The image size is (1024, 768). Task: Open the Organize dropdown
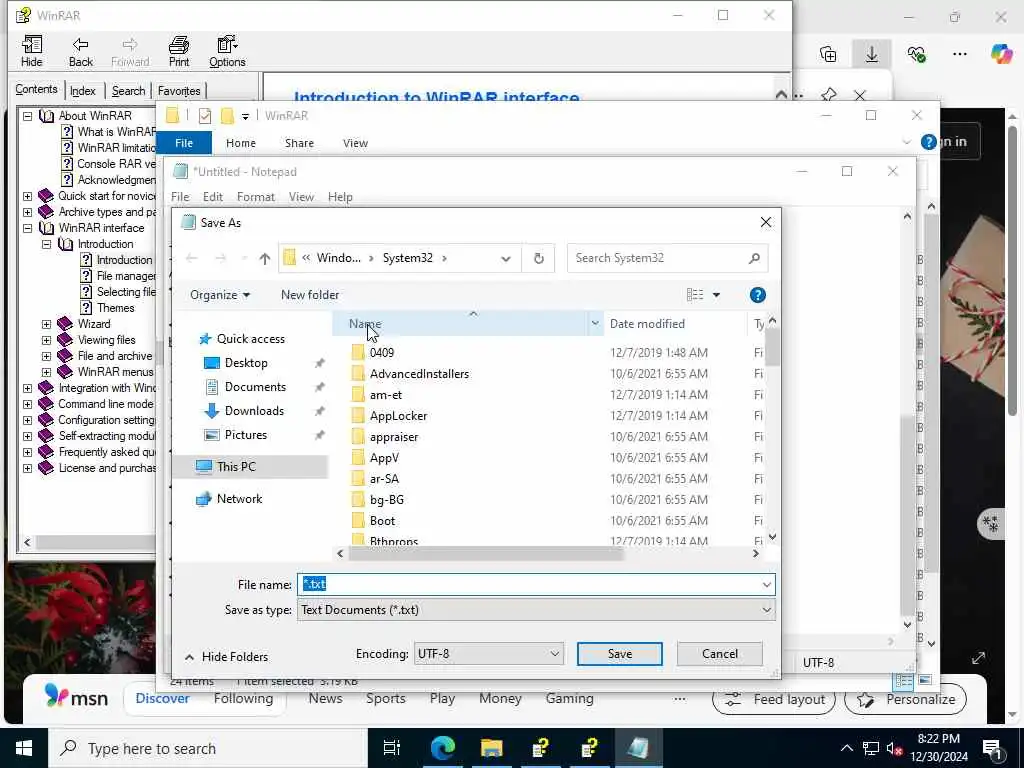220,295
